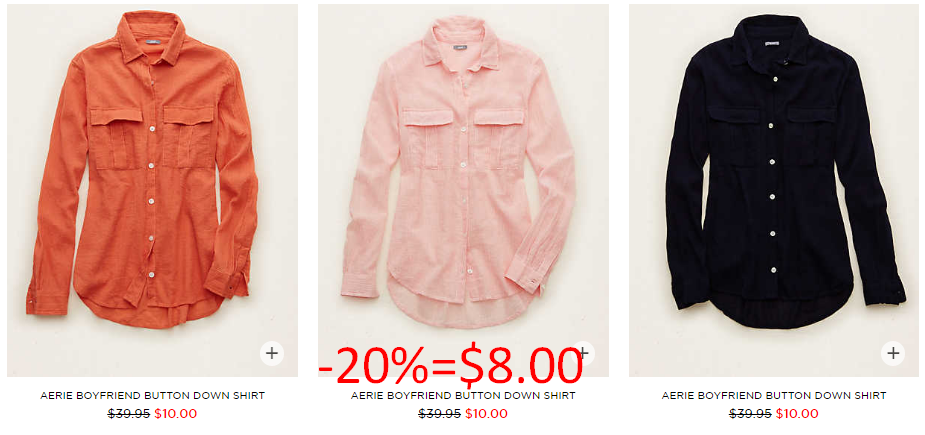Click the red -20%=$8.00 overlay text
The width and height of the screenshot is (925, 435).
click(x=451, y=366)
